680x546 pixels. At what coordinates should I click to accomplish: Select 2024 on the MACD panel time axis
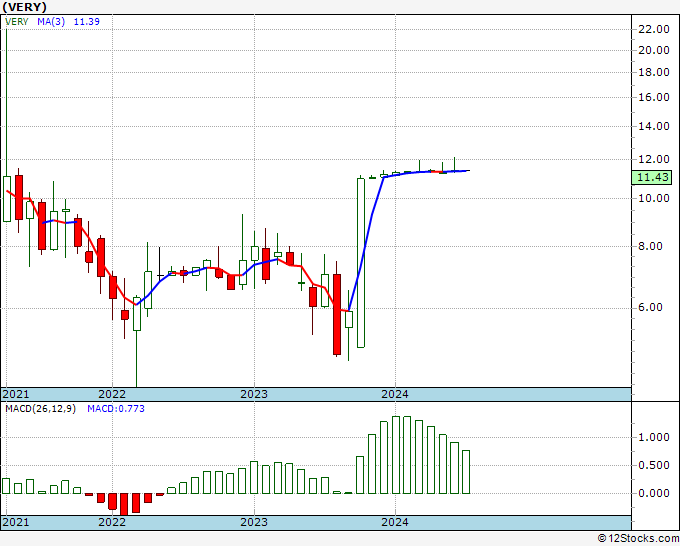click(x=395, y=522)
